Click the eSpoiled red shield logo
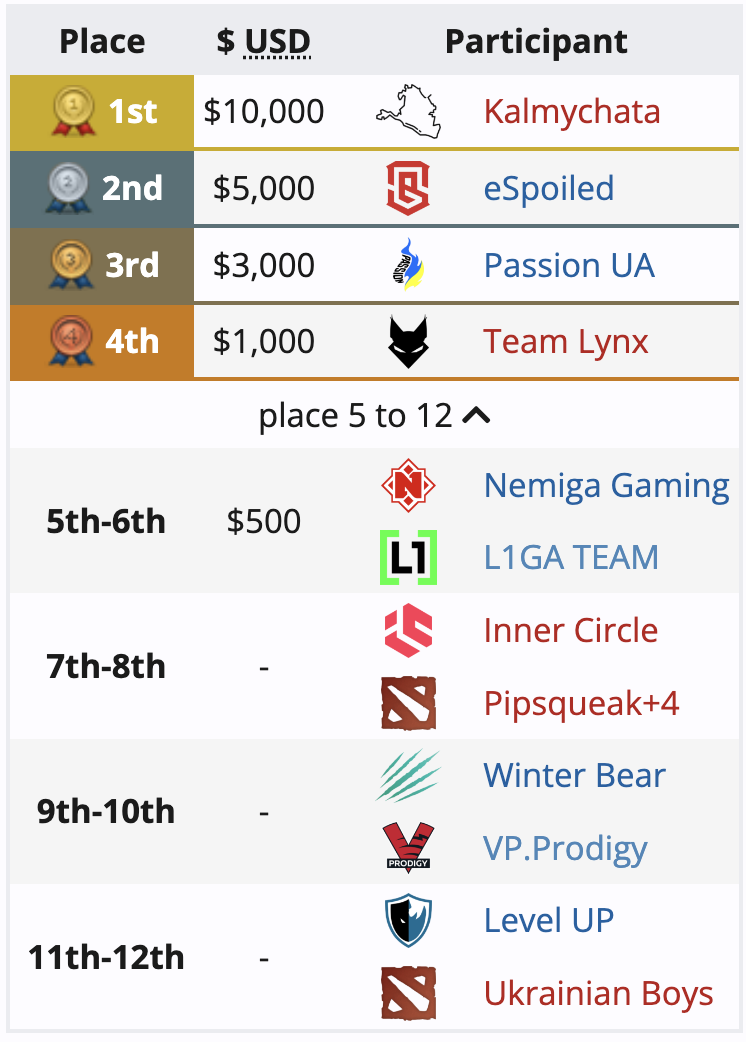Viewport: 746px width, 1042px height. pos(408,188)
